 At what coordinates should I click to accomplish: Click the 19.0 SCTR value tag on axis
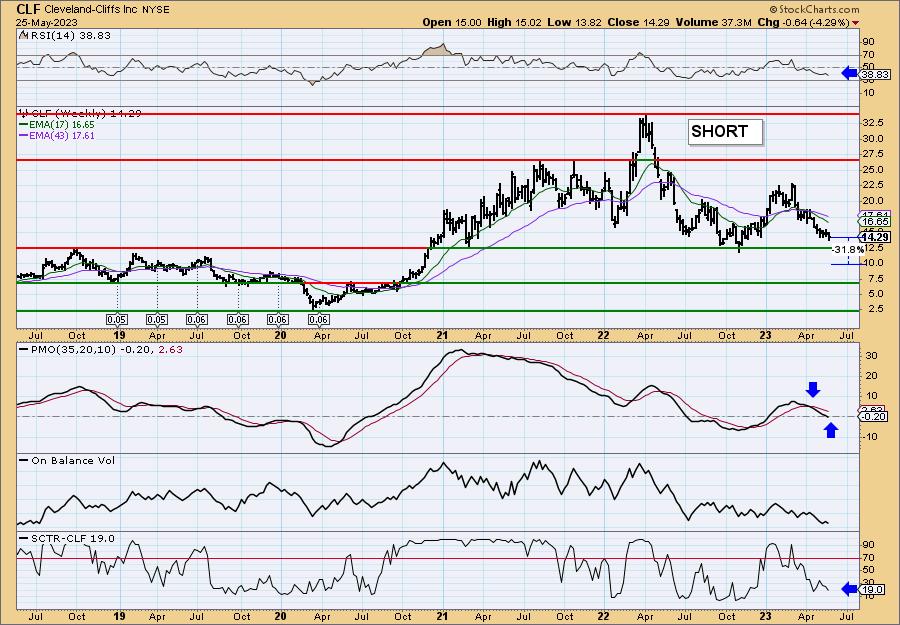coord(873,589)
